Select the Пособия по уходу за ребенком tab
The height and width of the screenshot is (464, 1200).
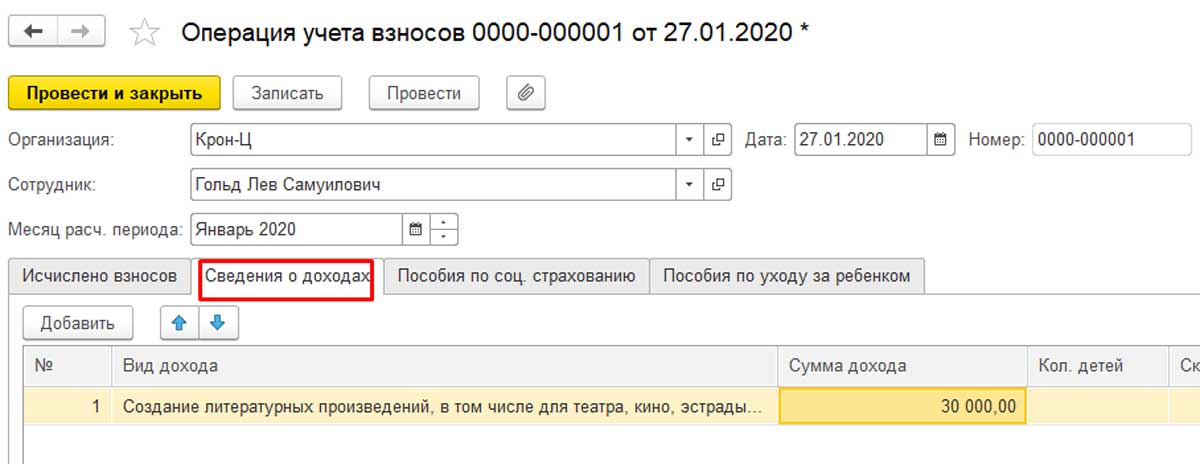tap(787, 276)
